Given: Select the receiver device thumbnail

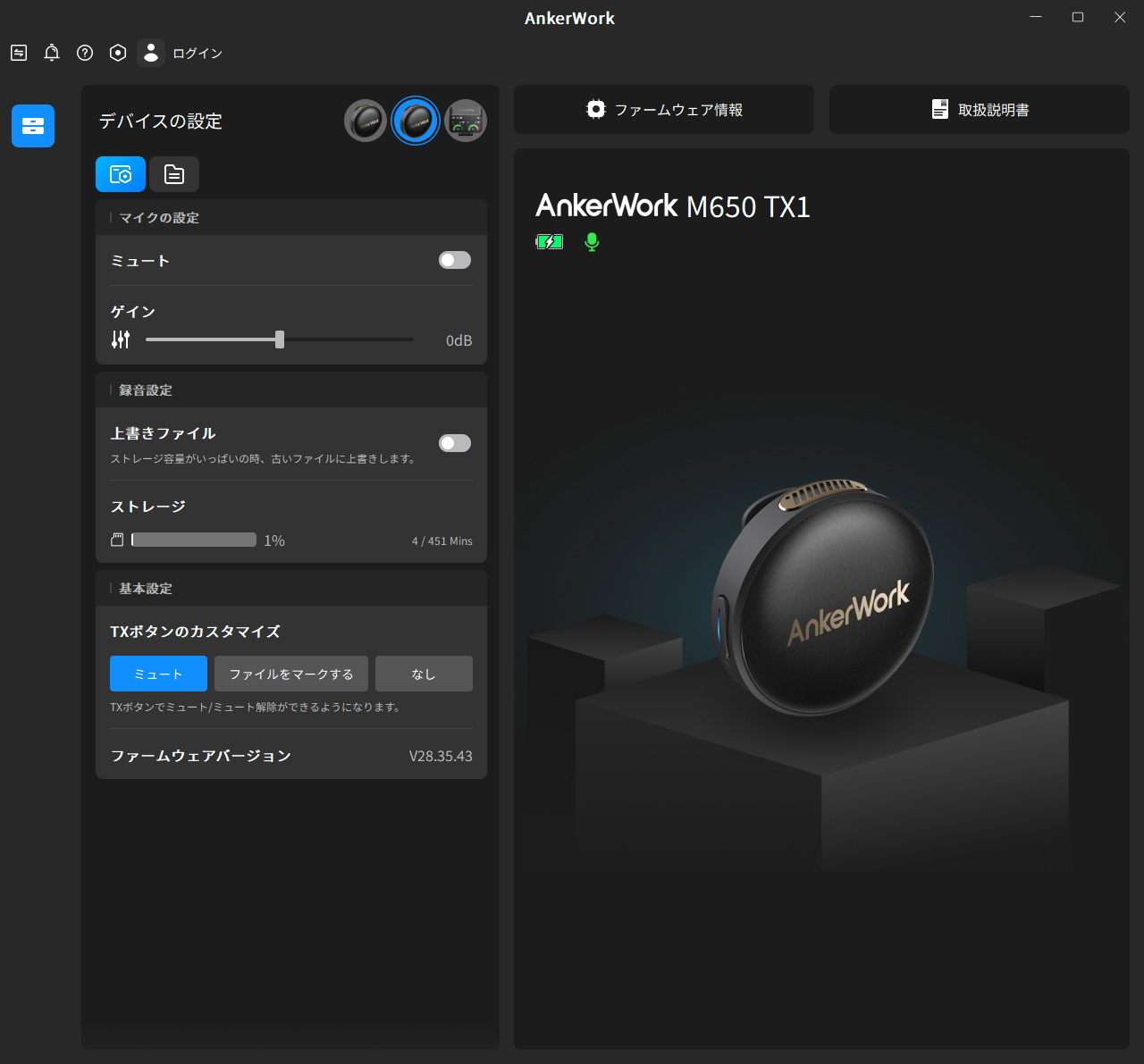Looking at the screenshot, I should 466,121.
